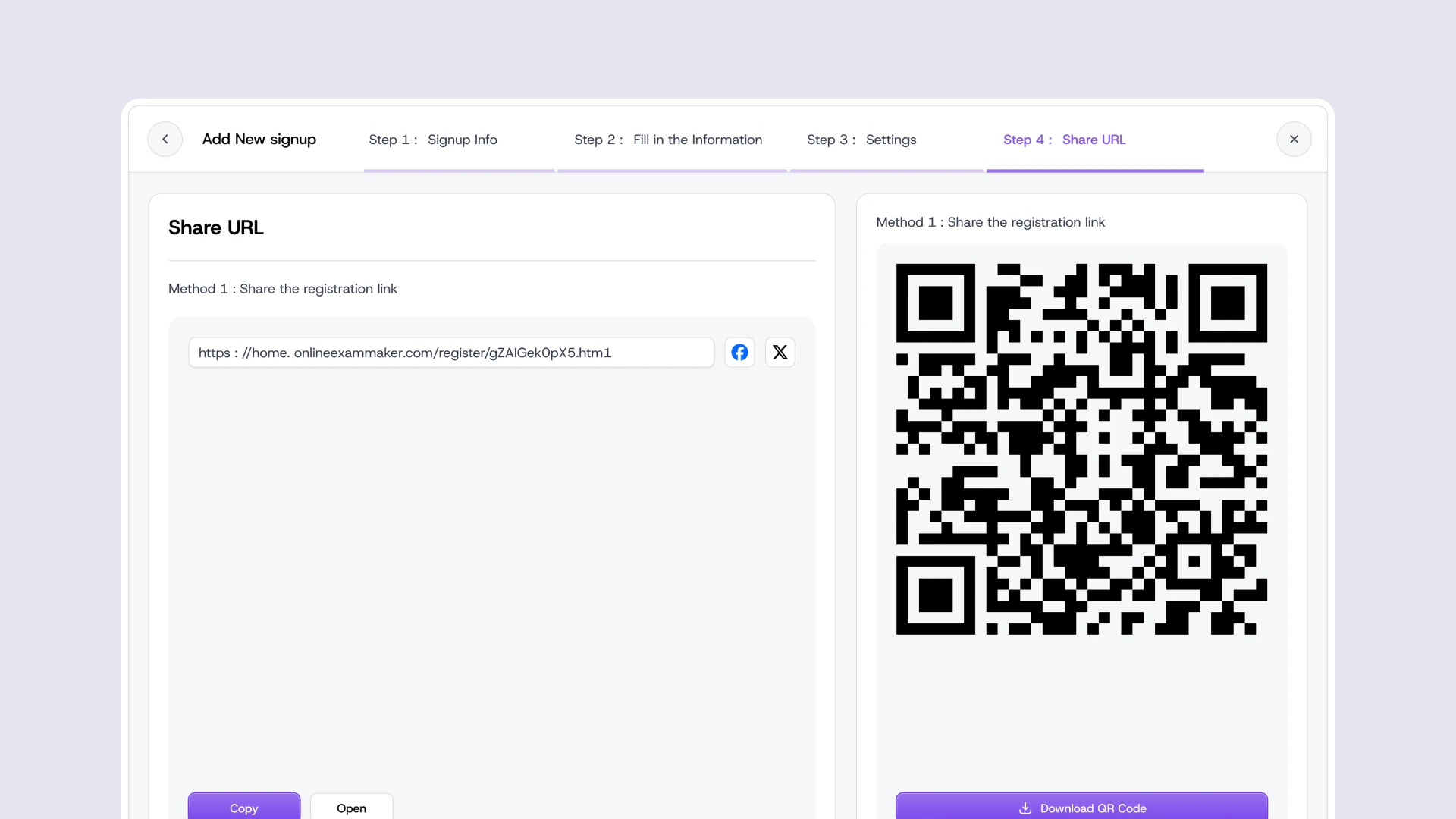Click the registration URL field
Image resolution: width=1456 pixels, height=819 pixels.
(x=451, y=353)
